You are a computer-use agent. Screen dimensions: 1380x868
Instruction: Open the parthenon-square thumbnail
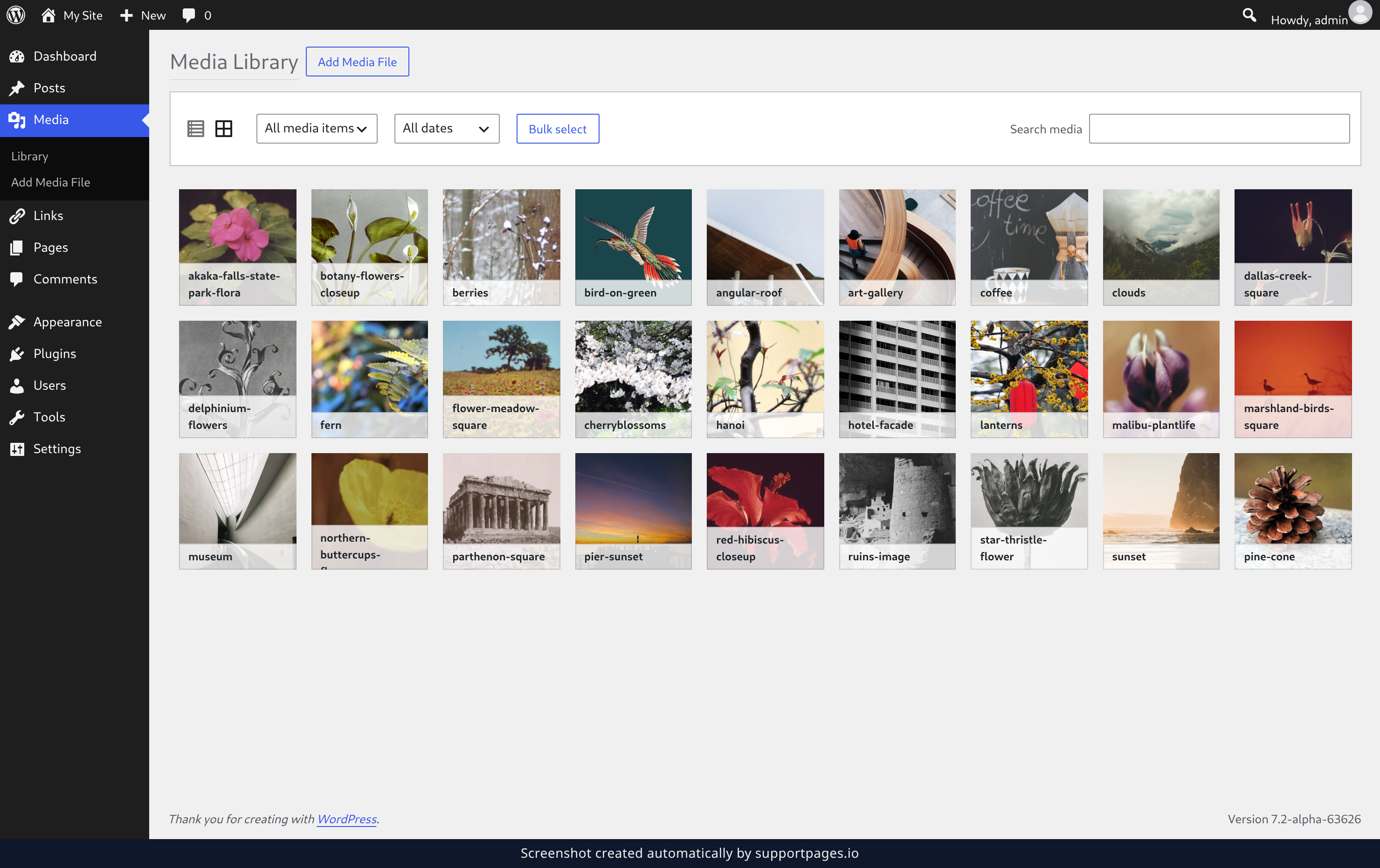(x=501, y=511)
